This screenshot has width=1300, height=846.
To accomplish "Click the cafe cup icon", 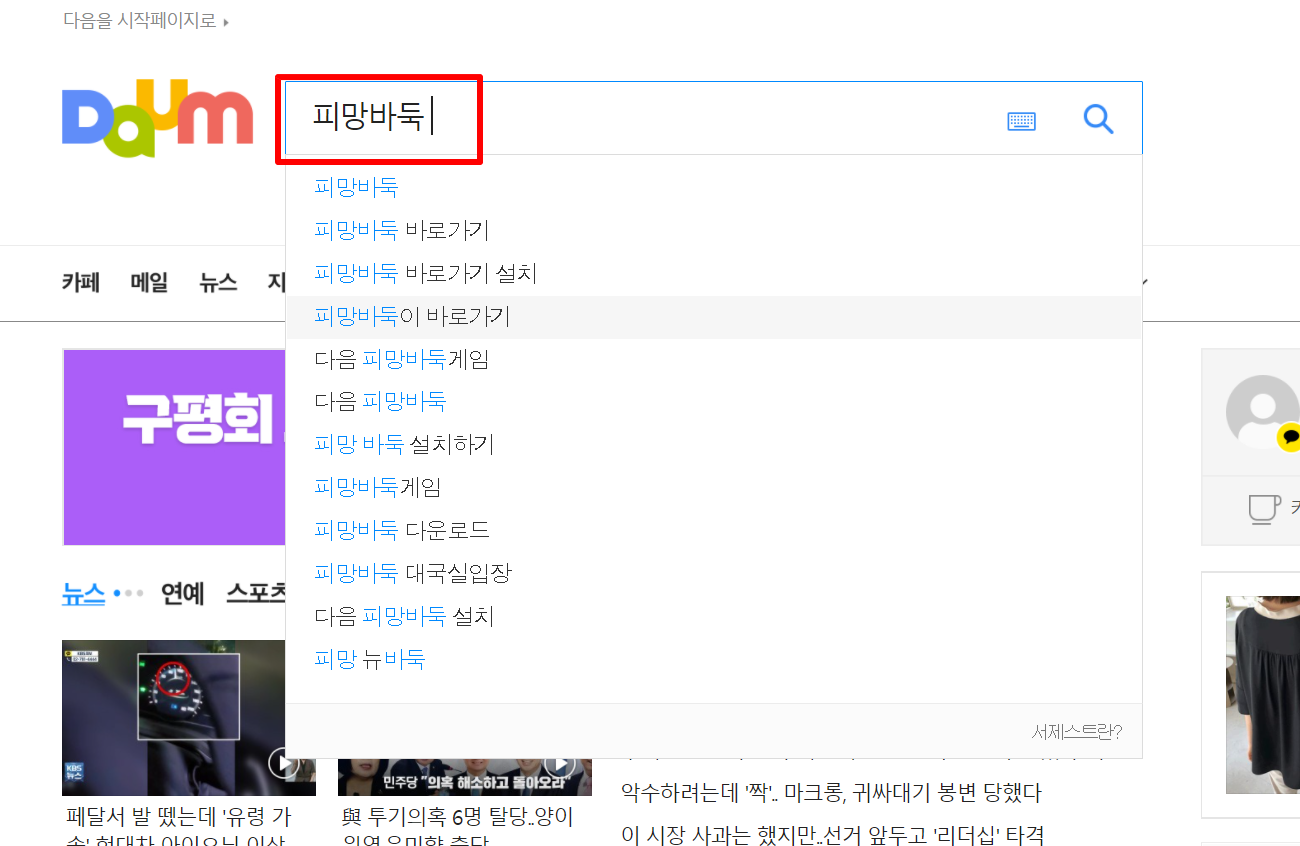I will coord(1264,509).
